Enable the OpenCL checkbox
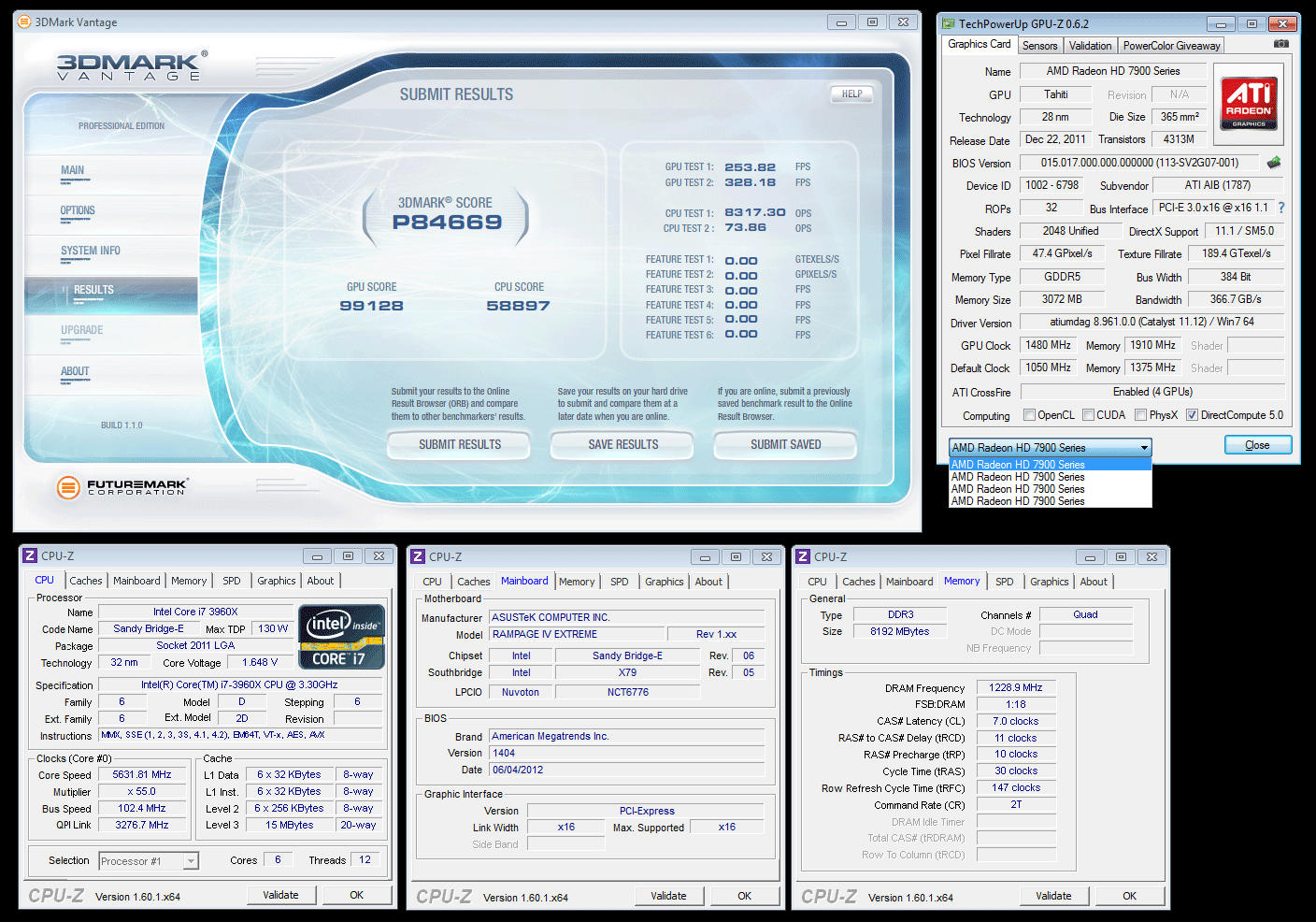Image resolution: width=1316 pixels, height=922 pixels. pyautogui.click(x=1029, y=415)
